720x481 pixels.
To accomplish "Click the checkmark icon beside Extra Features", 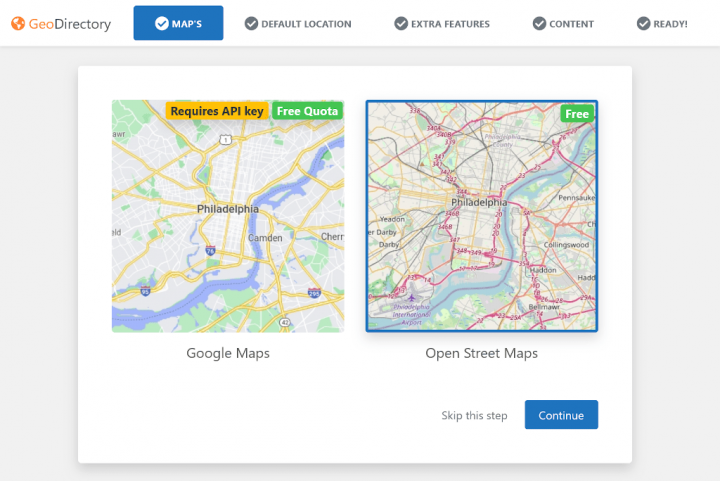I will [400, 23].
